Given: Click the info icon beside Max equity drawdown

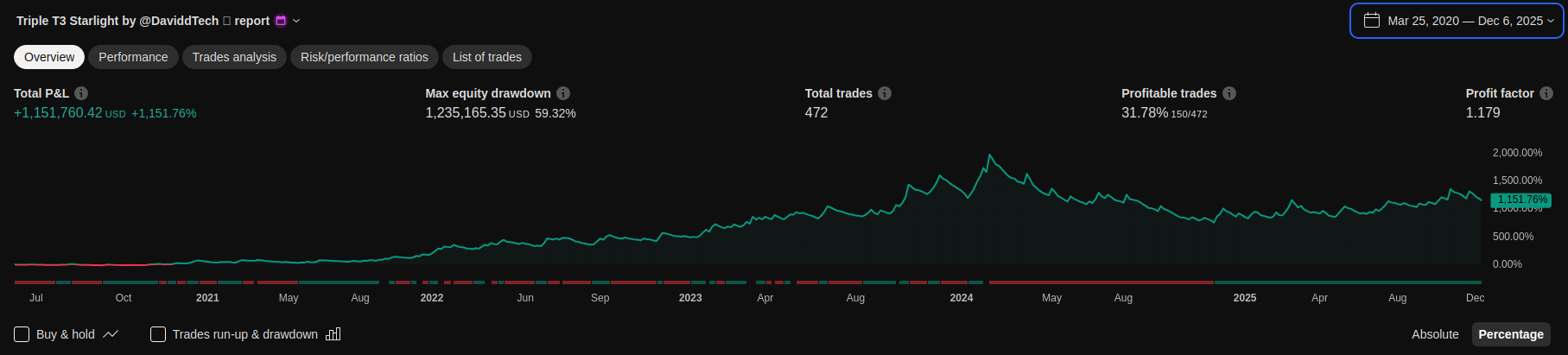Looking at the screenshot, I should pyautogui.click(x=563, y=93).
